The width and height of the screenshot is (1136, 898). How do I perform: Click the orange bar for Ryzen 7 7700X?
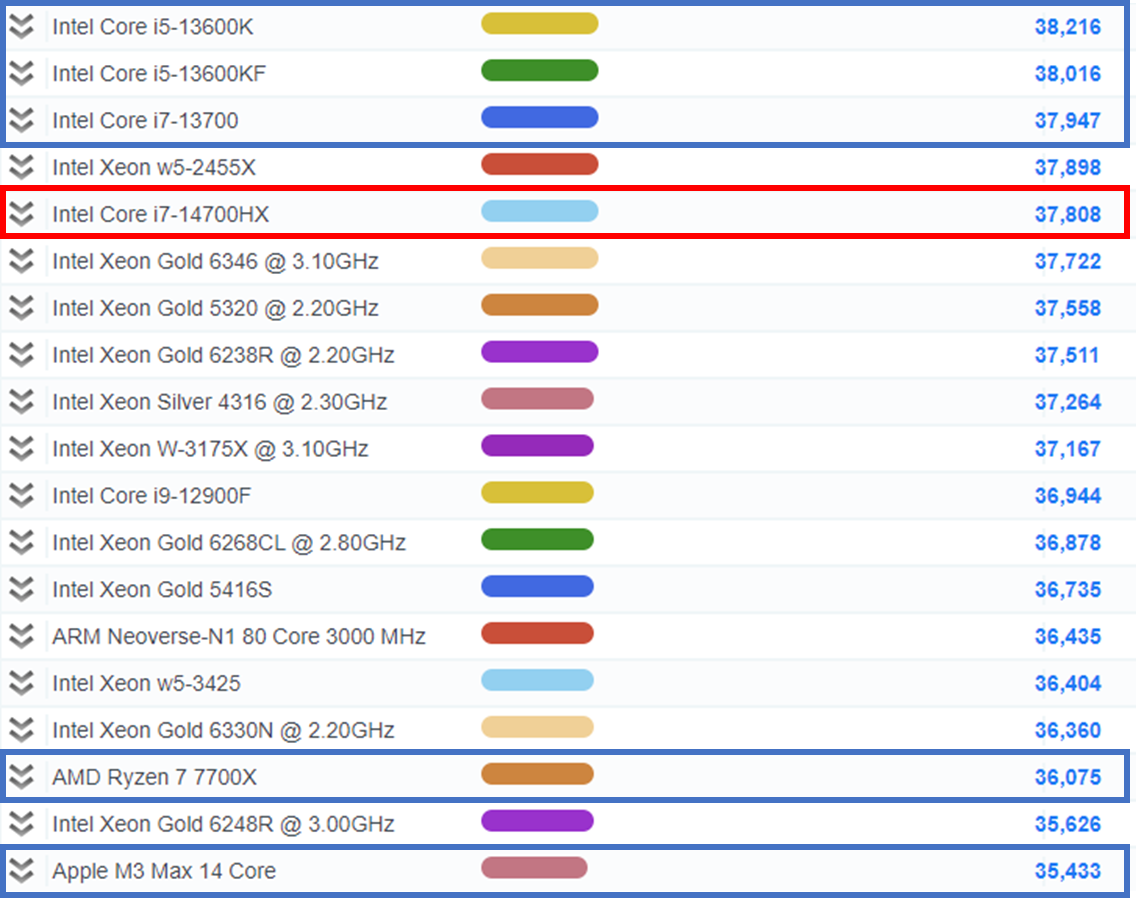[538, 774]
